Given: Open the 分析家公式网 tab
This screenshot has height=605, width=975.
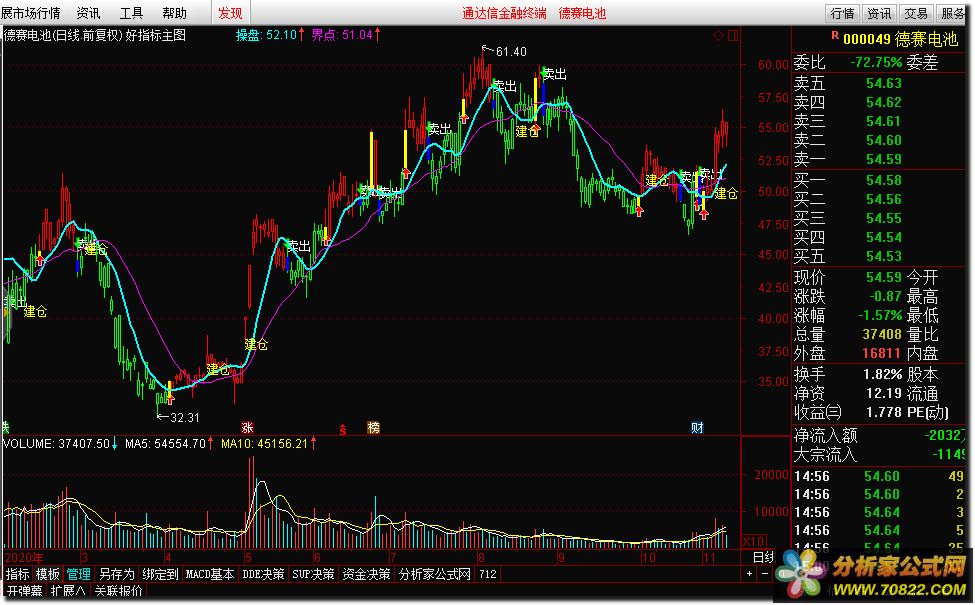Looking at the screenshot, I should pyautogui.click(x=435, y=574).
